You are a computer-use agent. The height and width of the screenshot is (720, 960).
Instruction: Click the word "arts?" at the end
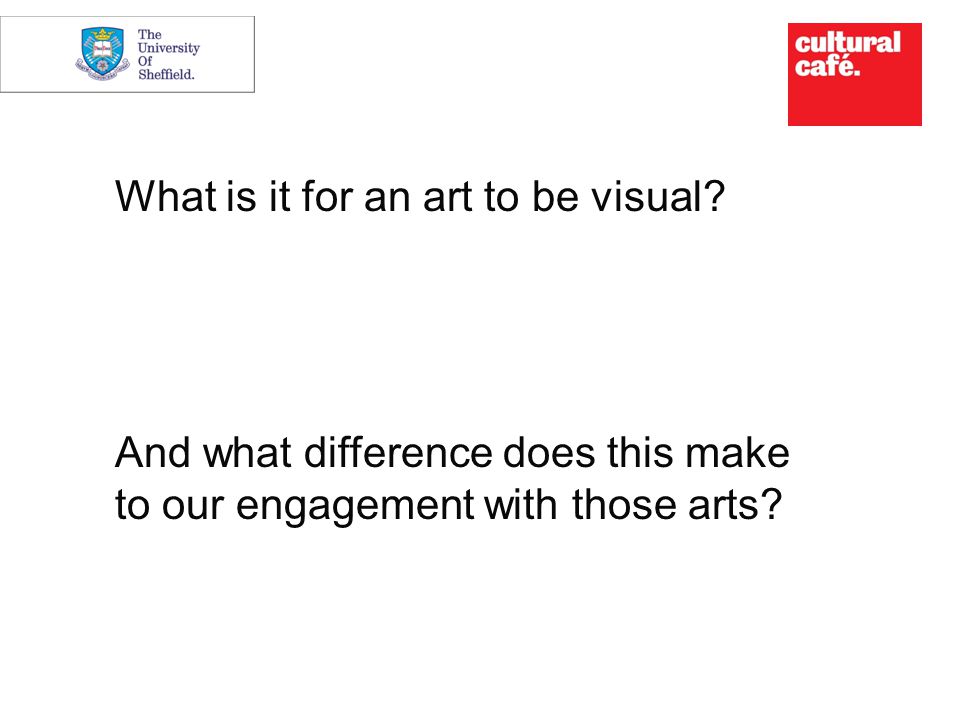click(735, 505)
